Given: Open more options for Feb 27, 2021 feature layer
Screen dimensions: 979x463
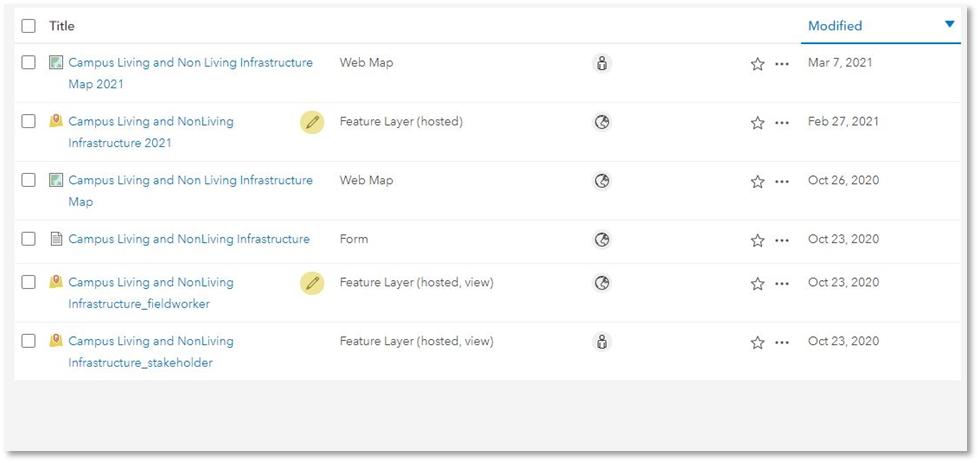Looking at the screenshot, I should click(x=782, y=123).
